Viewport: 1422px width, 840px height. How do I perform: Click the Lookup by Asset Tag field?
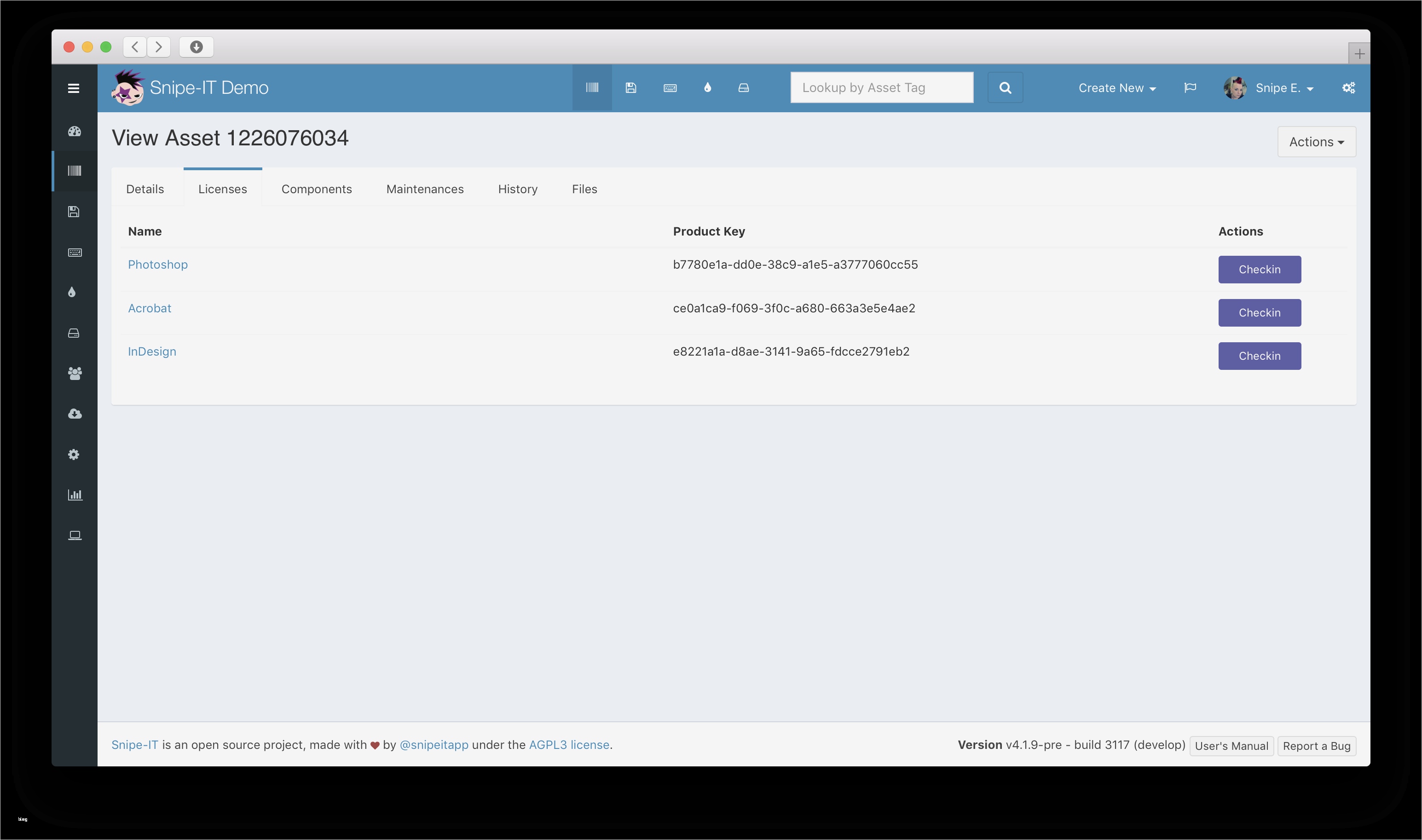pos(881,88)
